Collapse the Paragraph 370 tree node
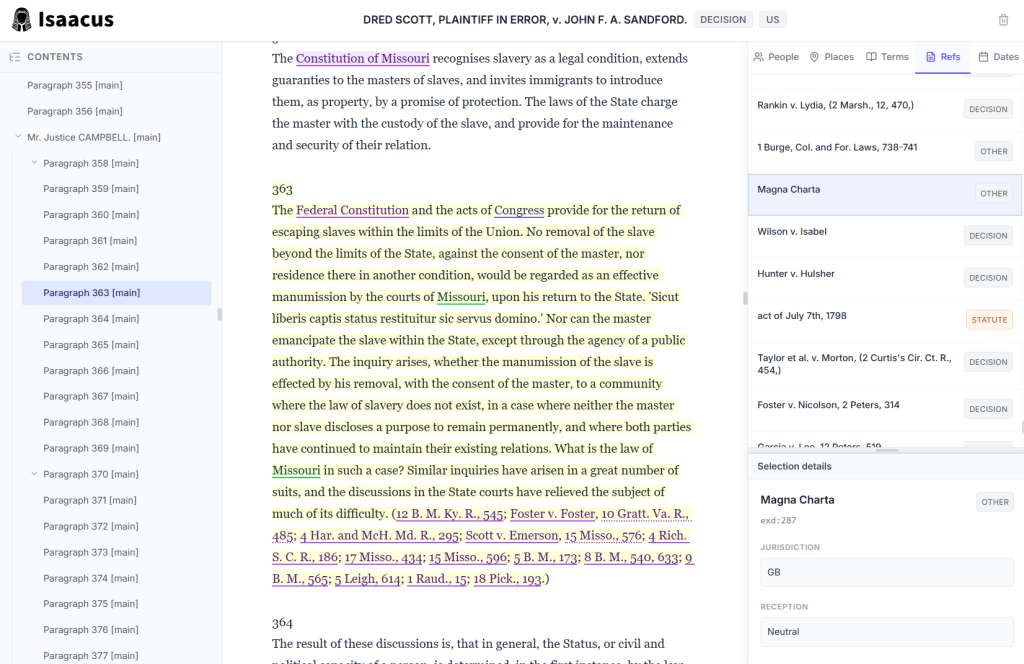This screenshot has height=664, width=1024. pos(35,475)
